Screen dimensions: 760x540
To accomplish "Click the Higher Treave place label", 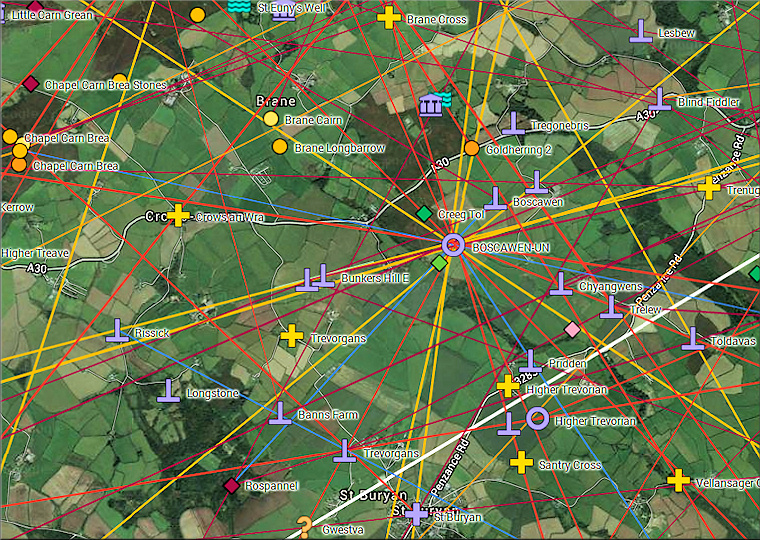I will pyautogui.click(x=35, y=253).
